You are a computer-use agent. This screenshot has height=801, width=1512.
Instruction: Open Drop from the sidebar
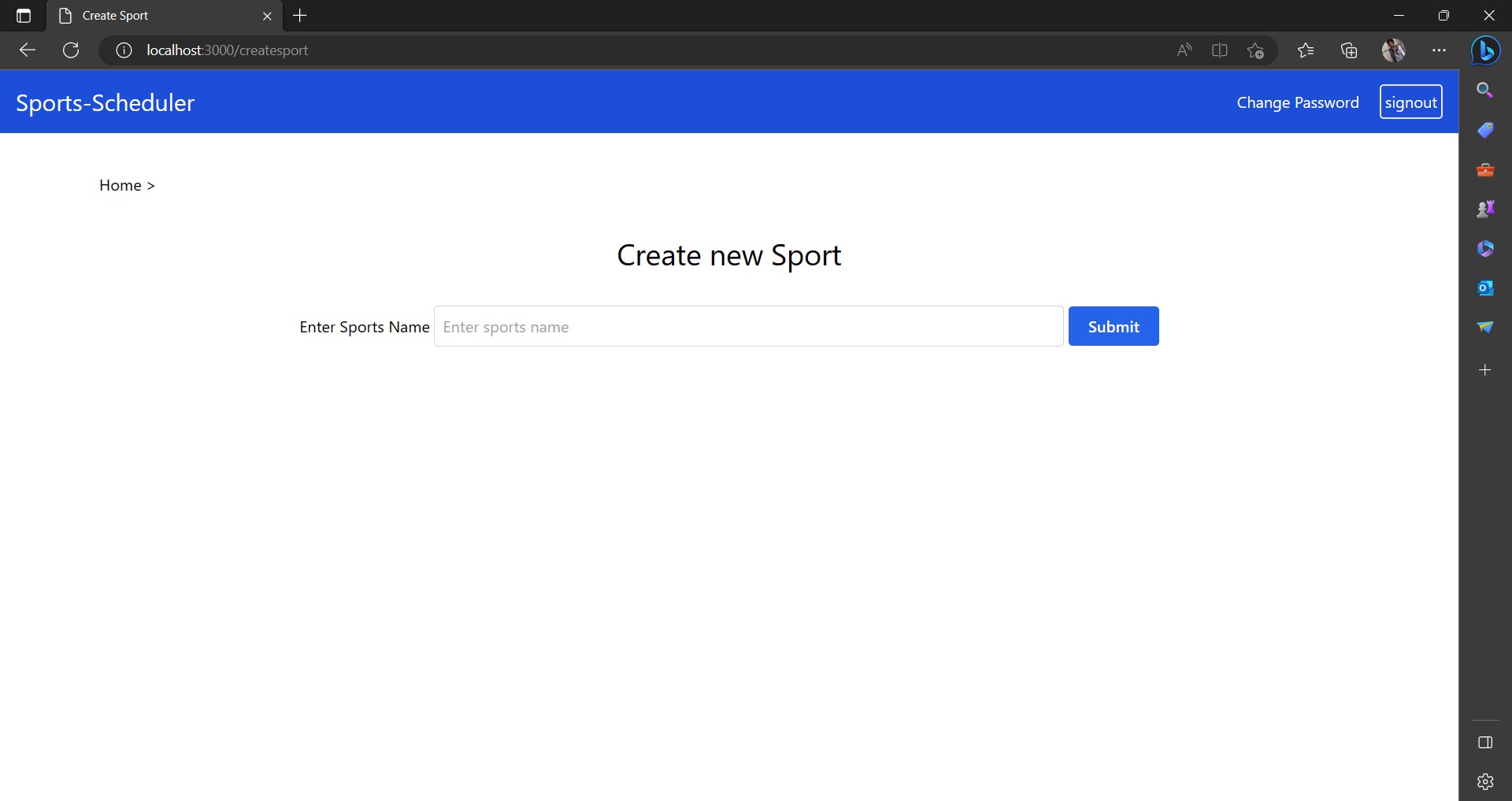(1485, 328)
